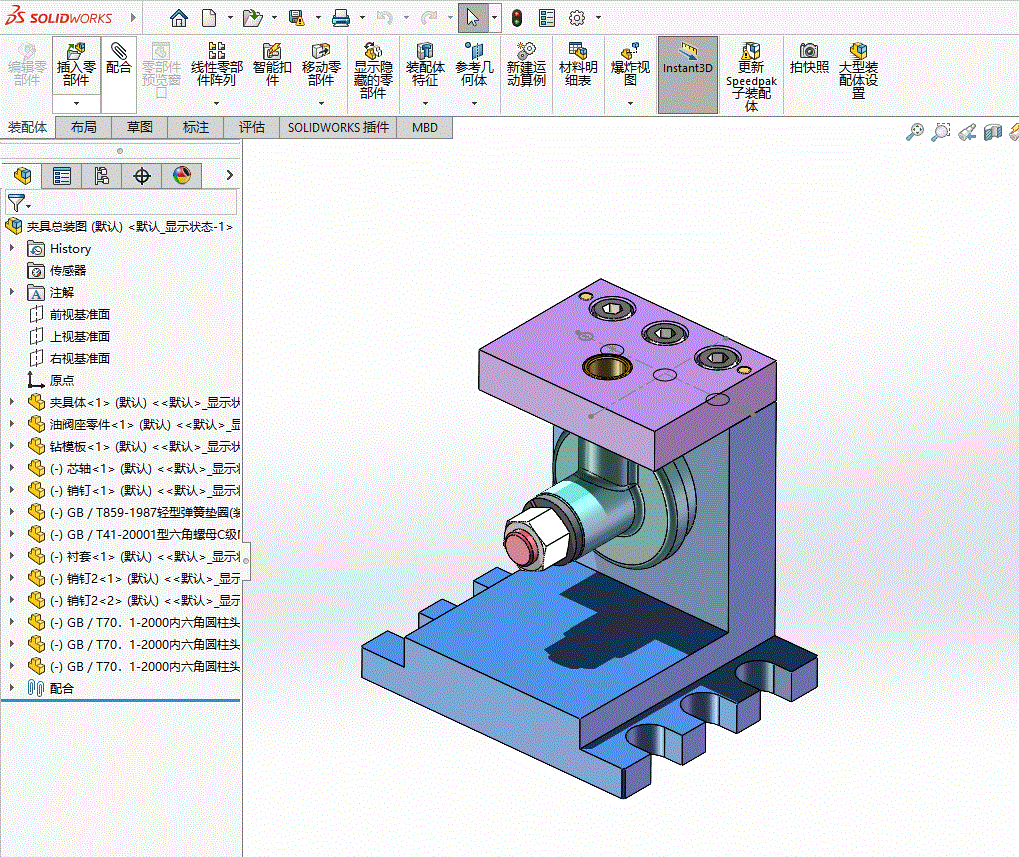Click the Rebuild traffic light icon
The height and width of the screenshot is (857, 1019).
click(517, 18)
